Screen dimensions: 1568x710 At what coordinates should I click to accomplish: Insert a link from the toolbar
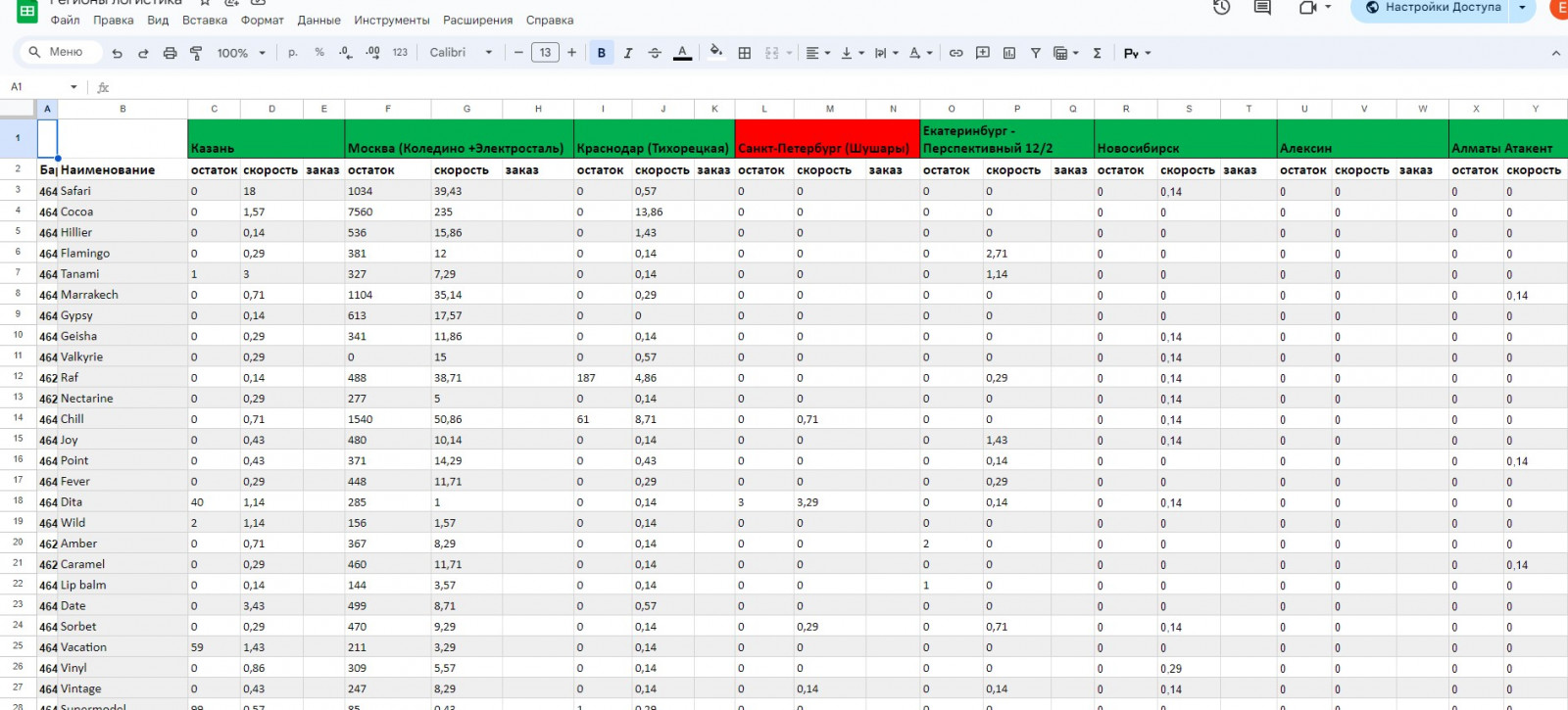coord(956,53)
